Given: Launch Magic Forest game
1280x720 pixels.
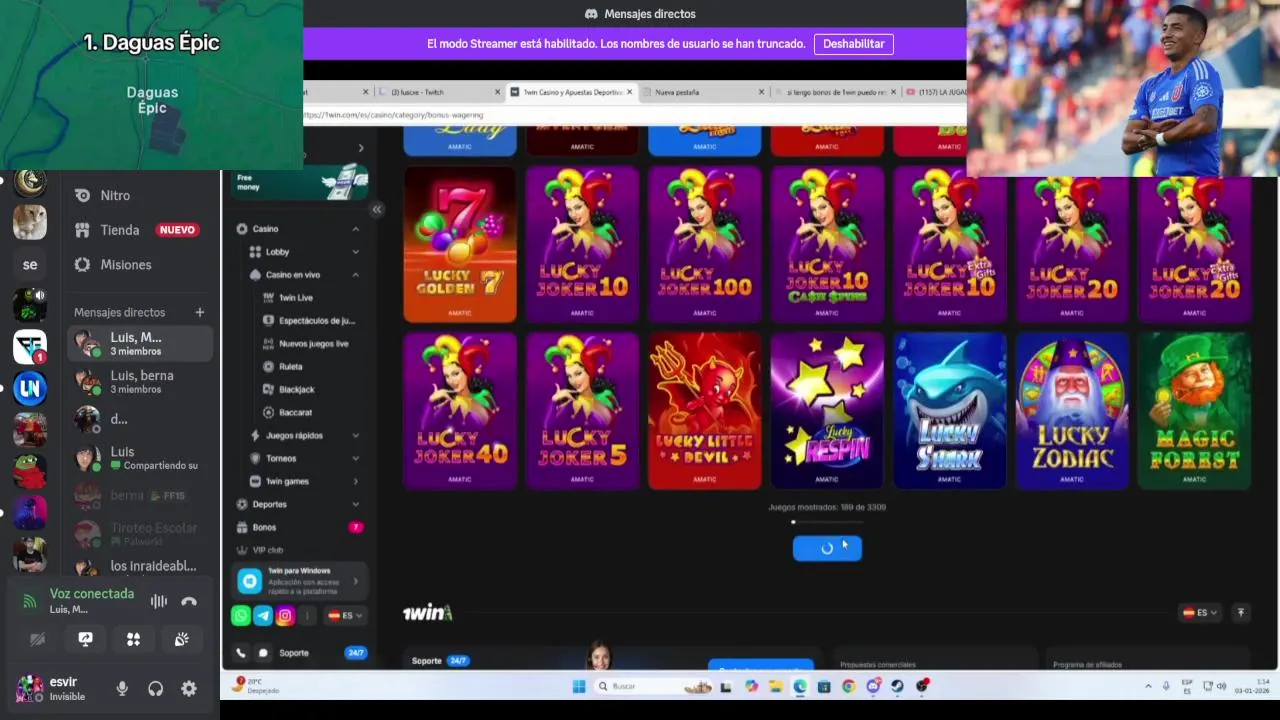Looking at the screenshot, I should coord(1194,410).
